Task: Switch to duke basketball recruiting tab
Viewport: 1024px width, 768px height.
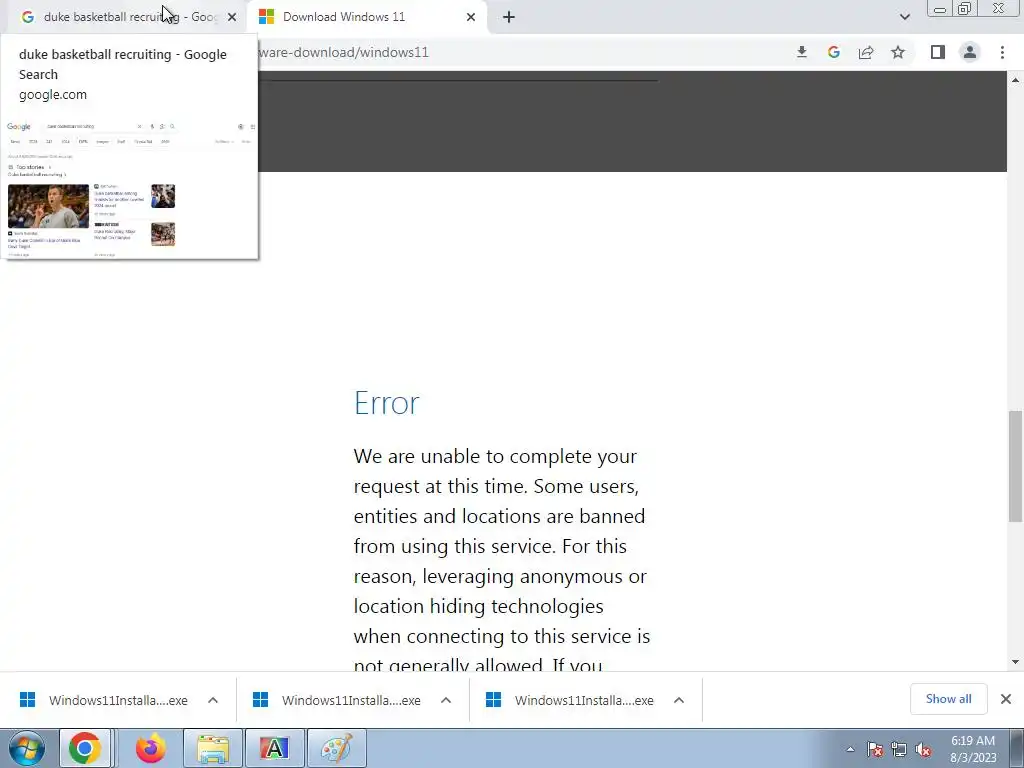Action: coord(129,17)
